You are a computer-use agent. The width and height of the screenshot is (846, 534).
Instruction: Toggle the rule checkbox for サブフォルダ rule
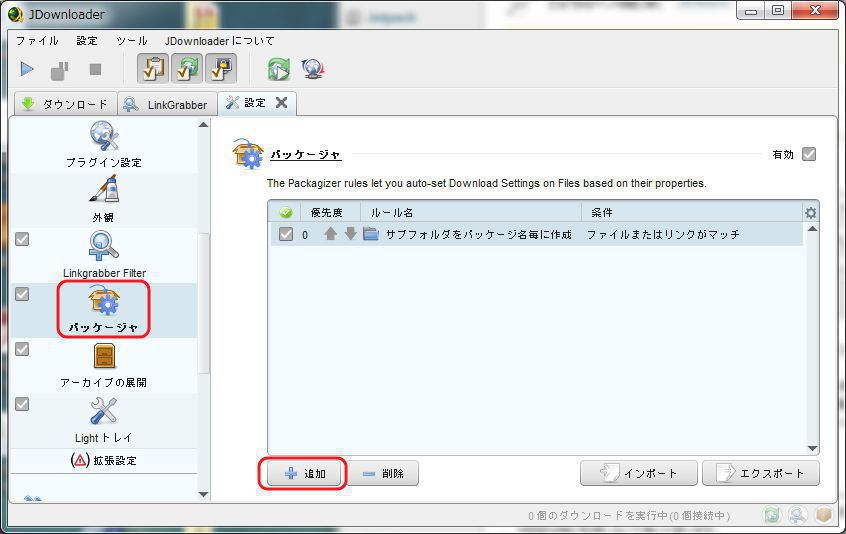point(286,234)
